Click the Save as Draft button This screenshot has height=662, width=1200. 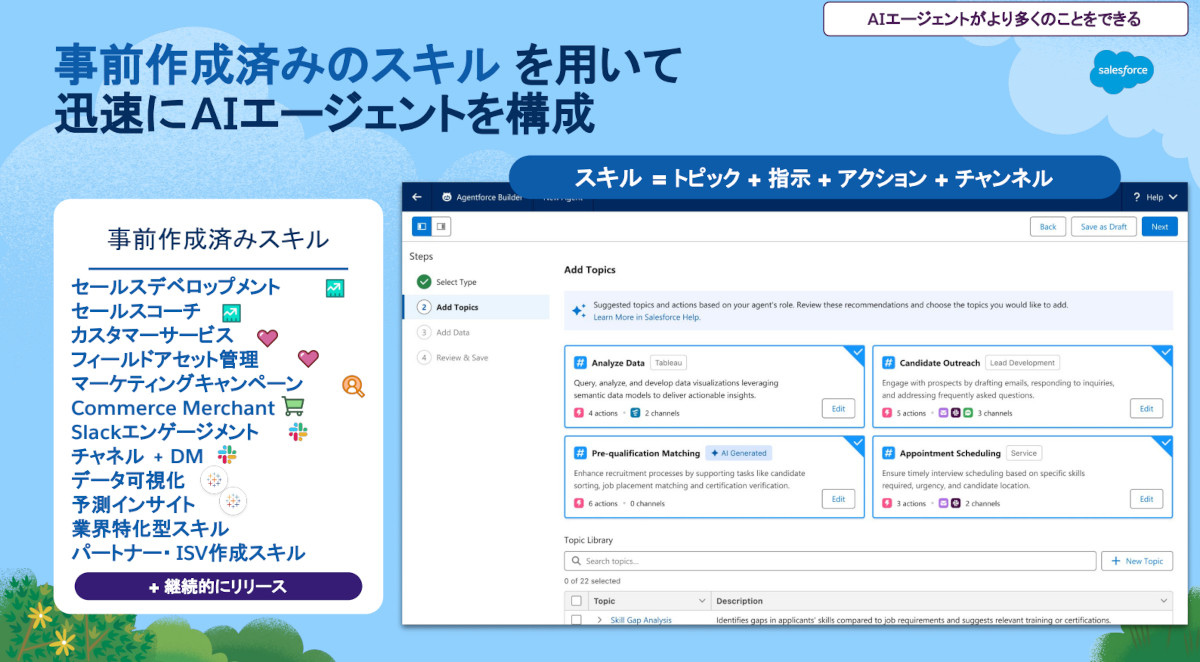(x=1104, y=227)
